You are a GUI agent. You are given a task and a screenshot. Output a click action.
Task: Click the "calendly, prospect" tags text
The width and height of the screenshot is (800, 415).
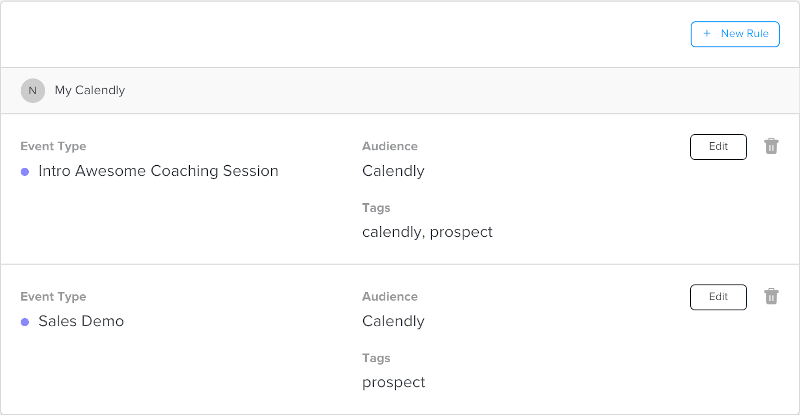click(427, 232)
